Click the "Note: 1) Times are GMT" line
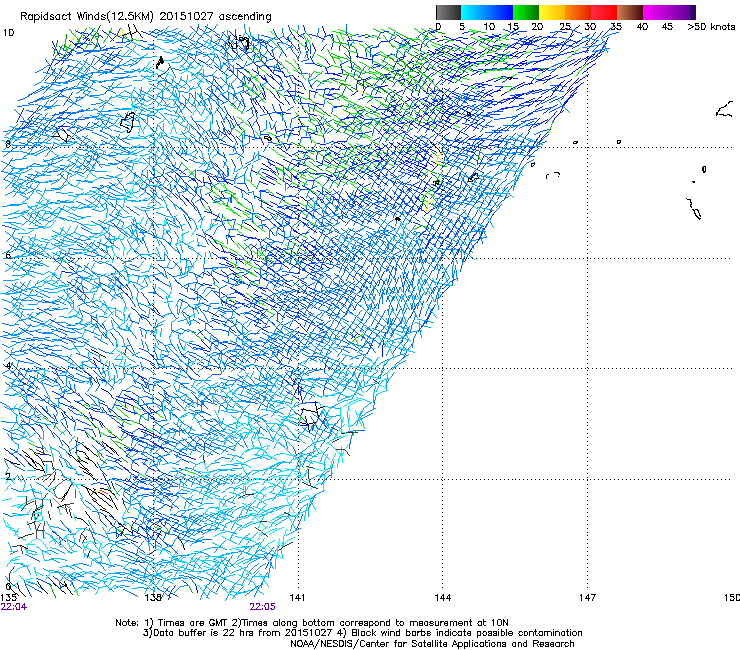The height and width of the screenshot is (650, 740). 312,623
